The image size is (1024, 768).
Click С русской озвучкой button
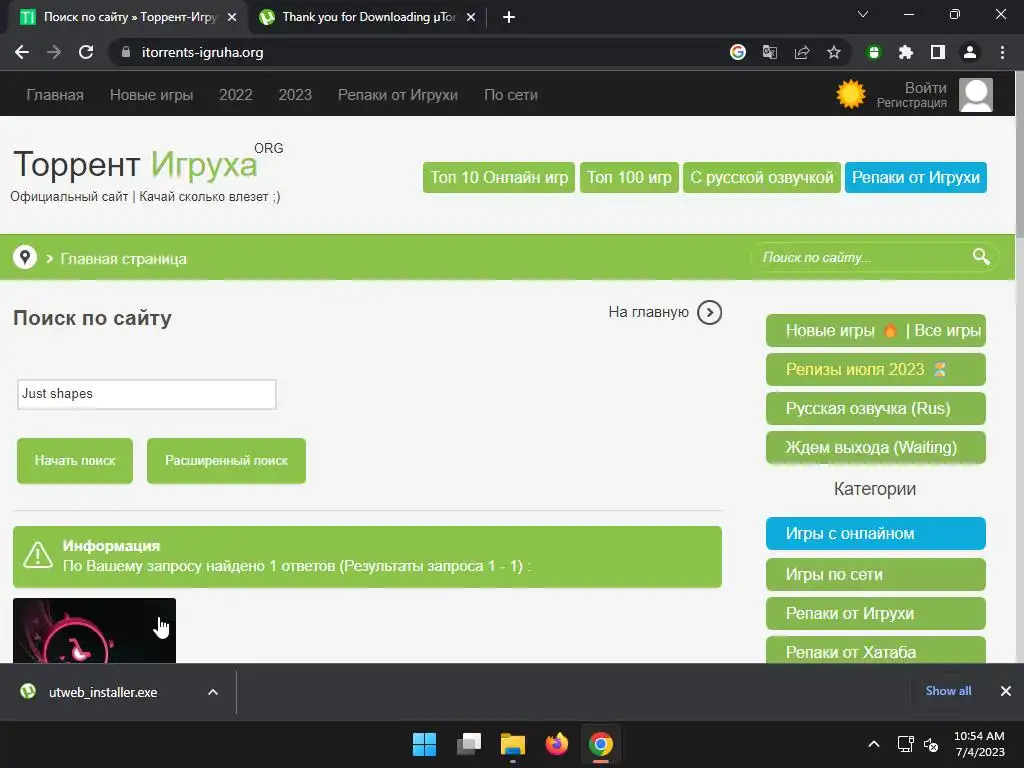(x=761, y=177)
